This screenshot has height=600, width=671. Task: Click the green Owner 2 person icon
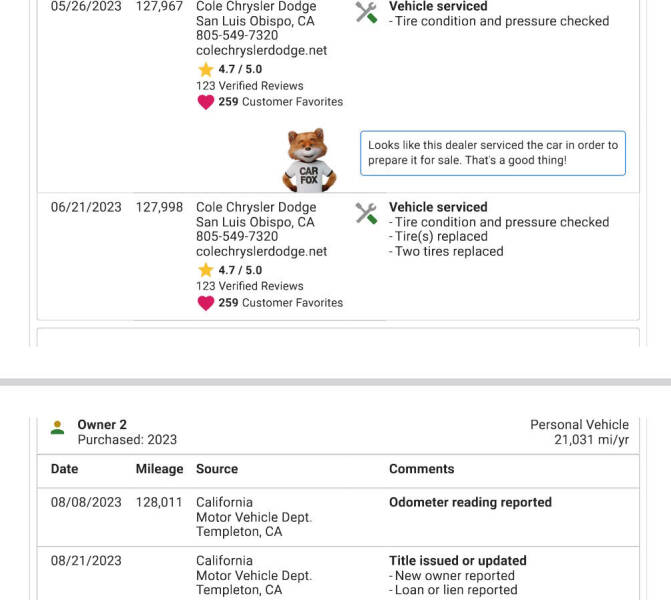tap(58, 428)
